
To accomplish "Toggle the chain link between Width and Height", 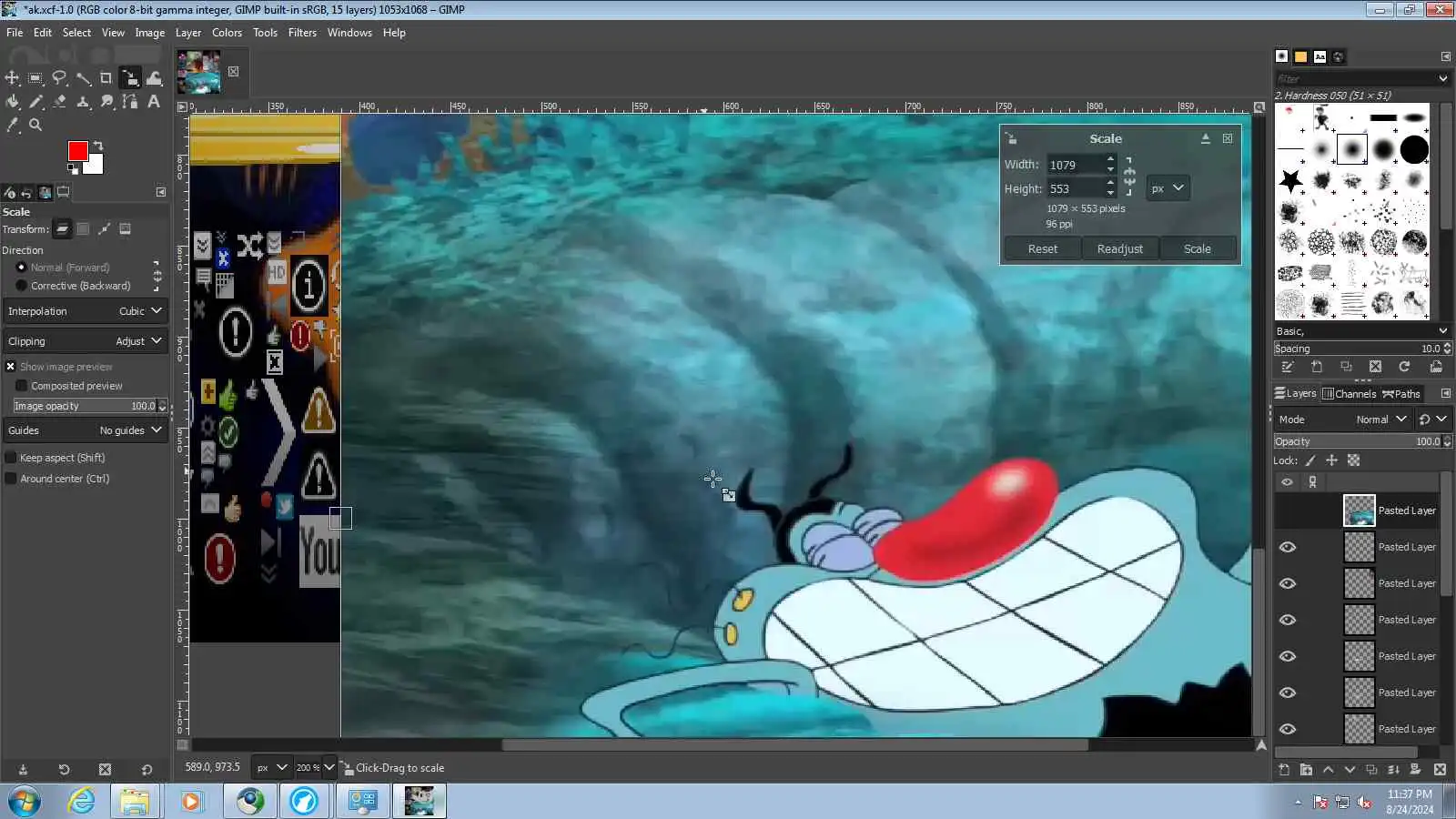I will tap(1129, 177).
